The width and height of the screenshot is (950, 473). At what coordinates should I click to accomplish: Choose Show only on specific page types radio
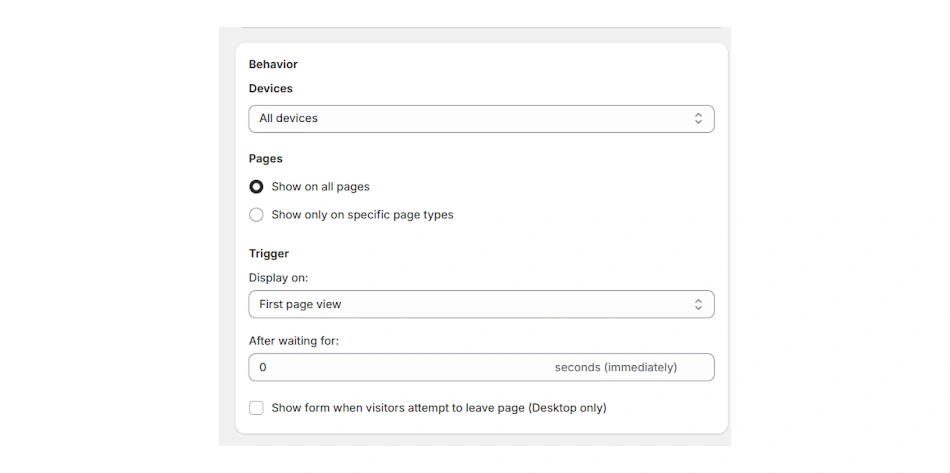(x=256, y=215)
